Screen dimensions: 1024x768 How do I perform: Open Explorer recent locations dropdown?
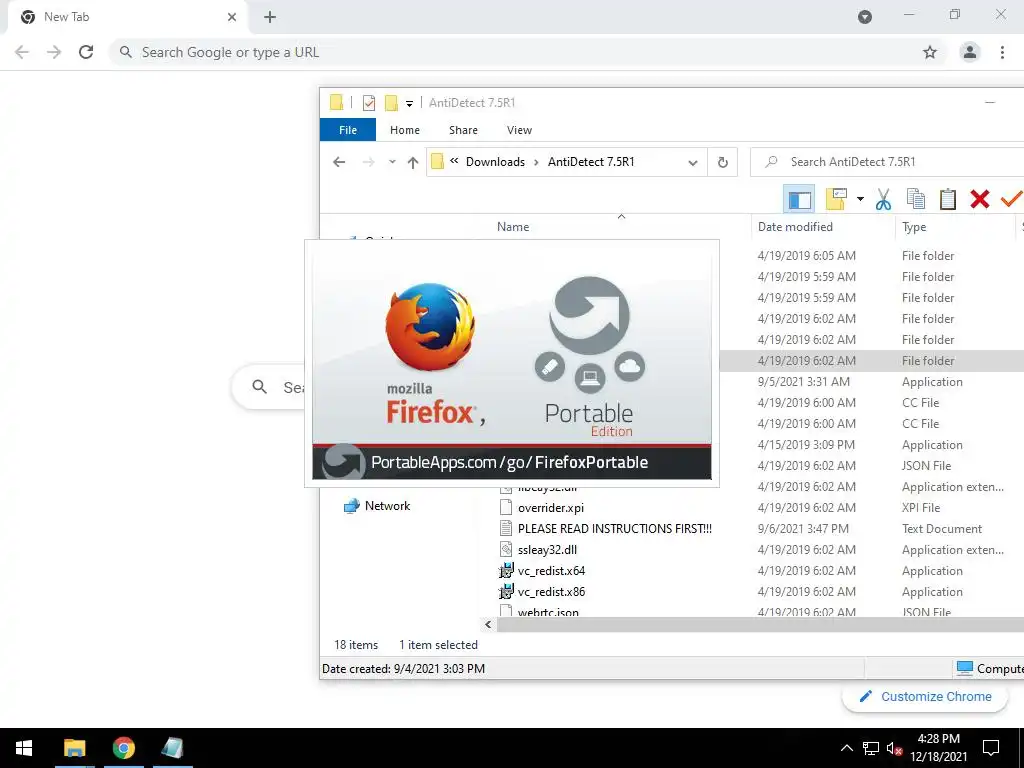pos(392,162)
